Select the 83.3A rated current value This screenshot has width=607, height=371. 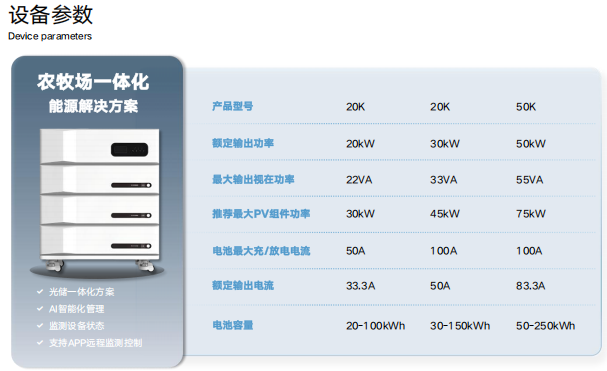tap(530, 286)
